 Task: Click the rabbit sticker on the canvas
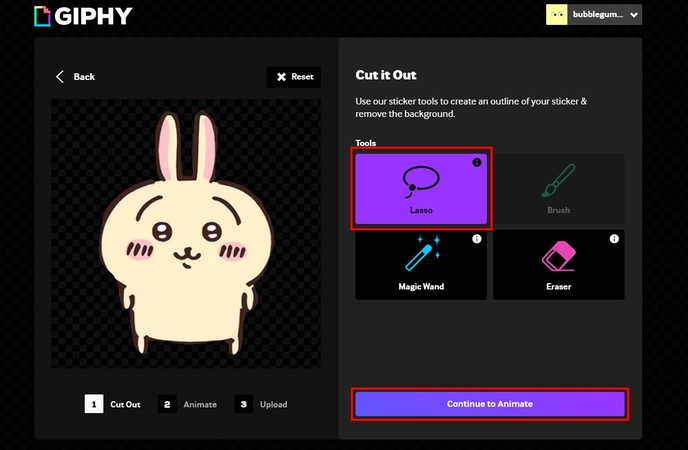pyautogui.click(x=186, y=233)
